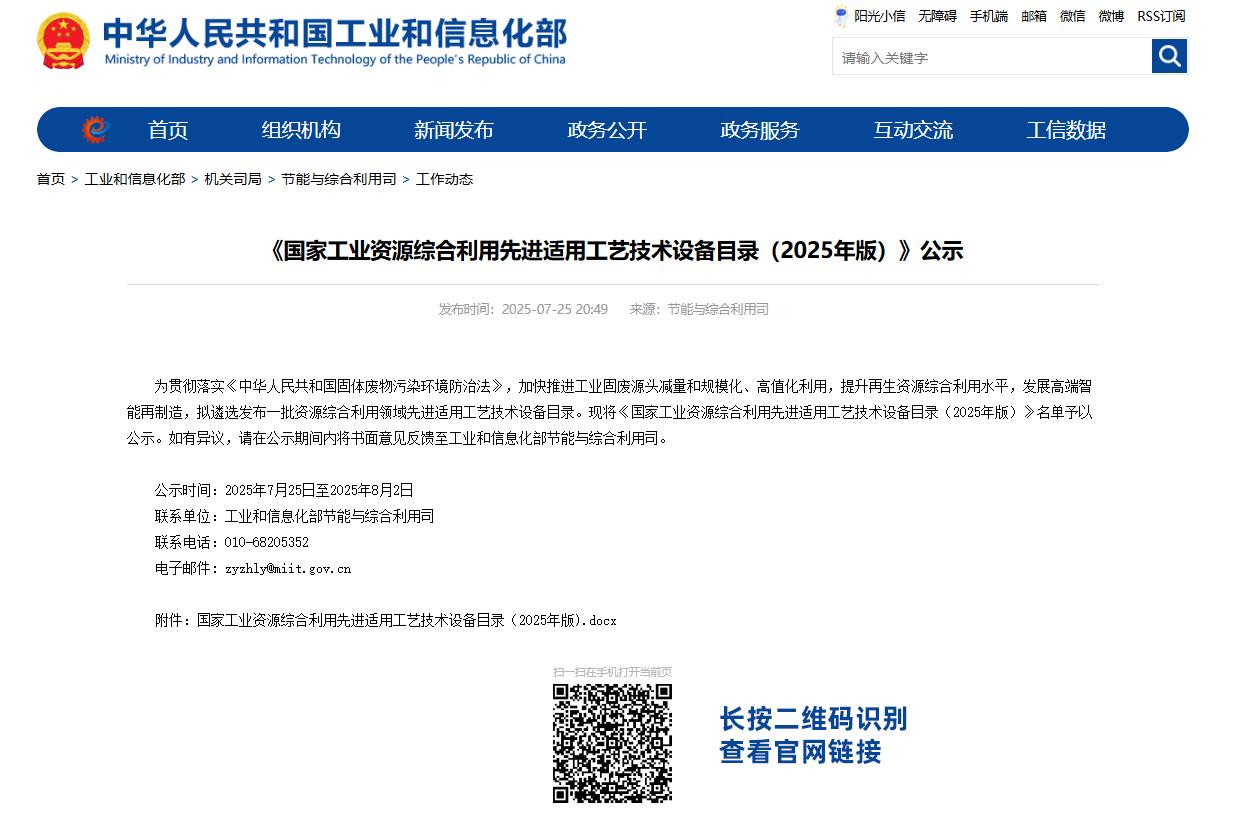Click the English ministry name subtitle

coord(335,59)
